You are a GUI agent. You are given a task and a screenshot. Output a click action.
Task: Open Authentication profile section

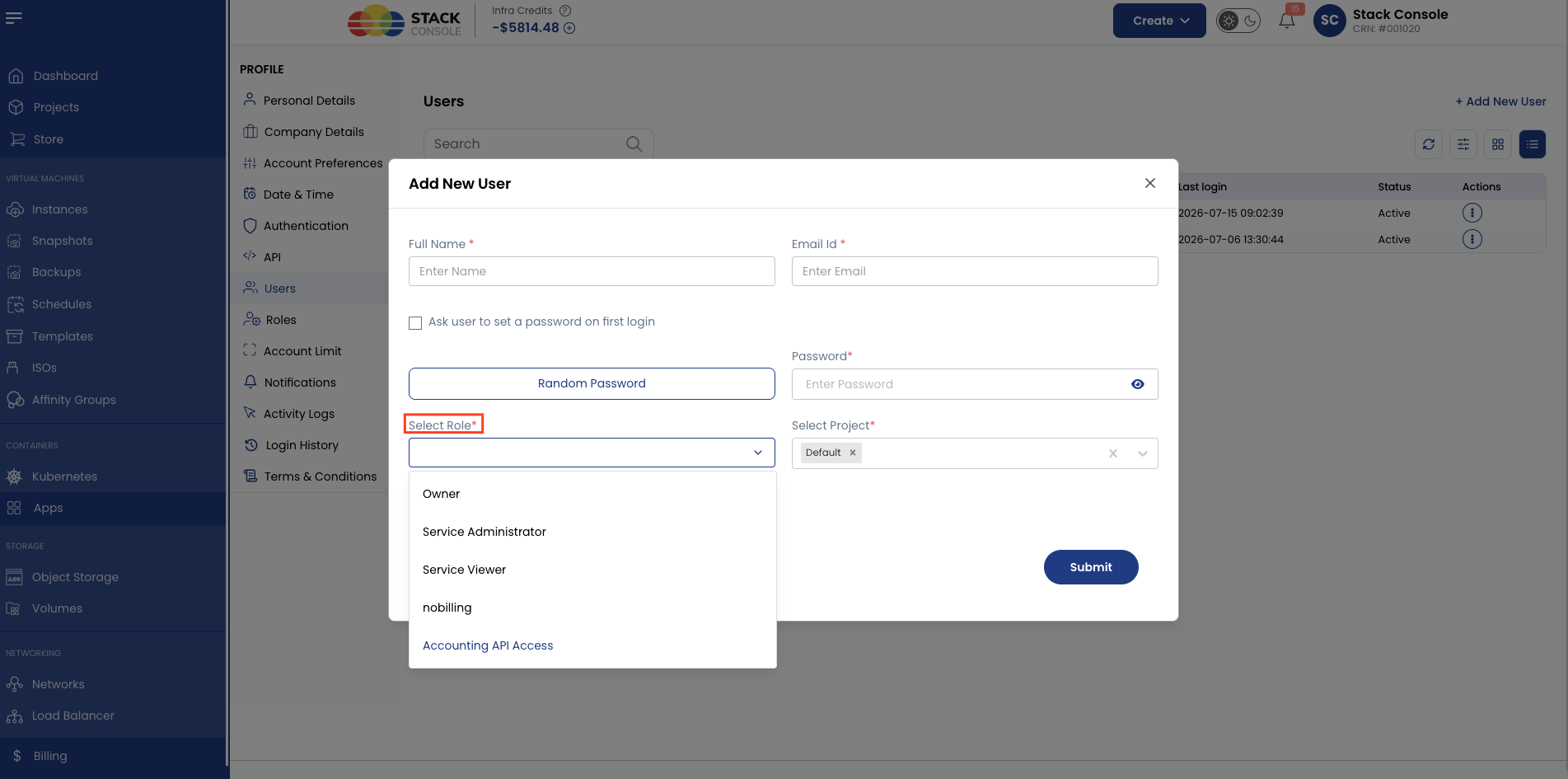(x=306, y=226)
